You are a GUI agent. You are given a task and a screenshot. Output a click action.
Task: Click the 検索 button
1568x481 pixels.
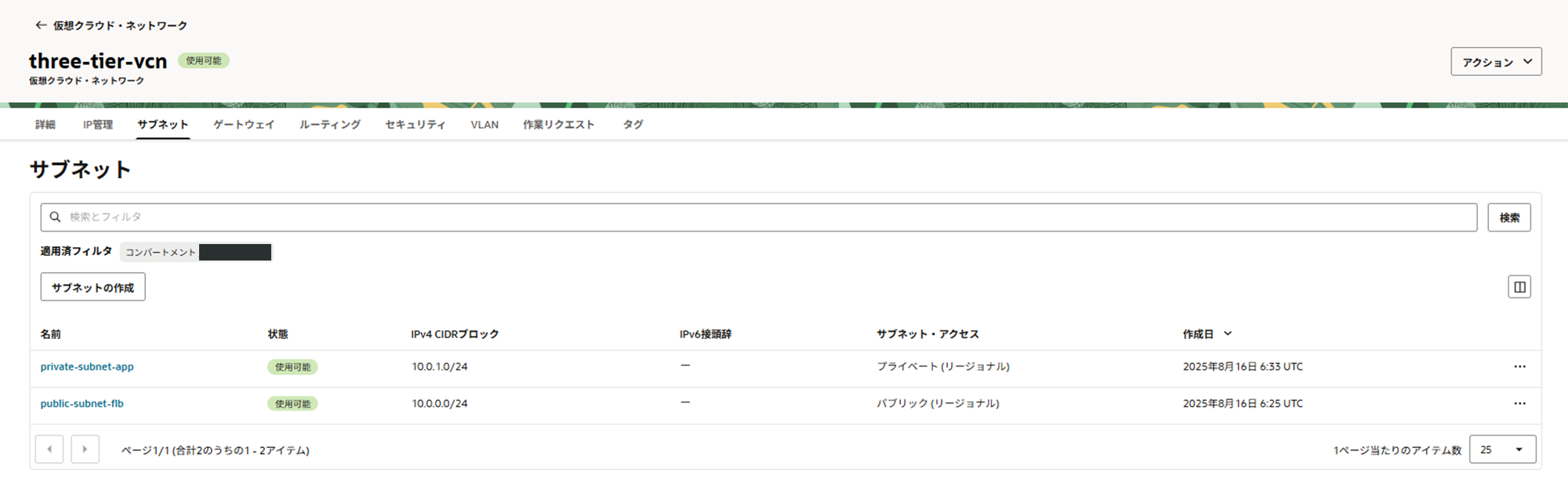click(1509, 217)
